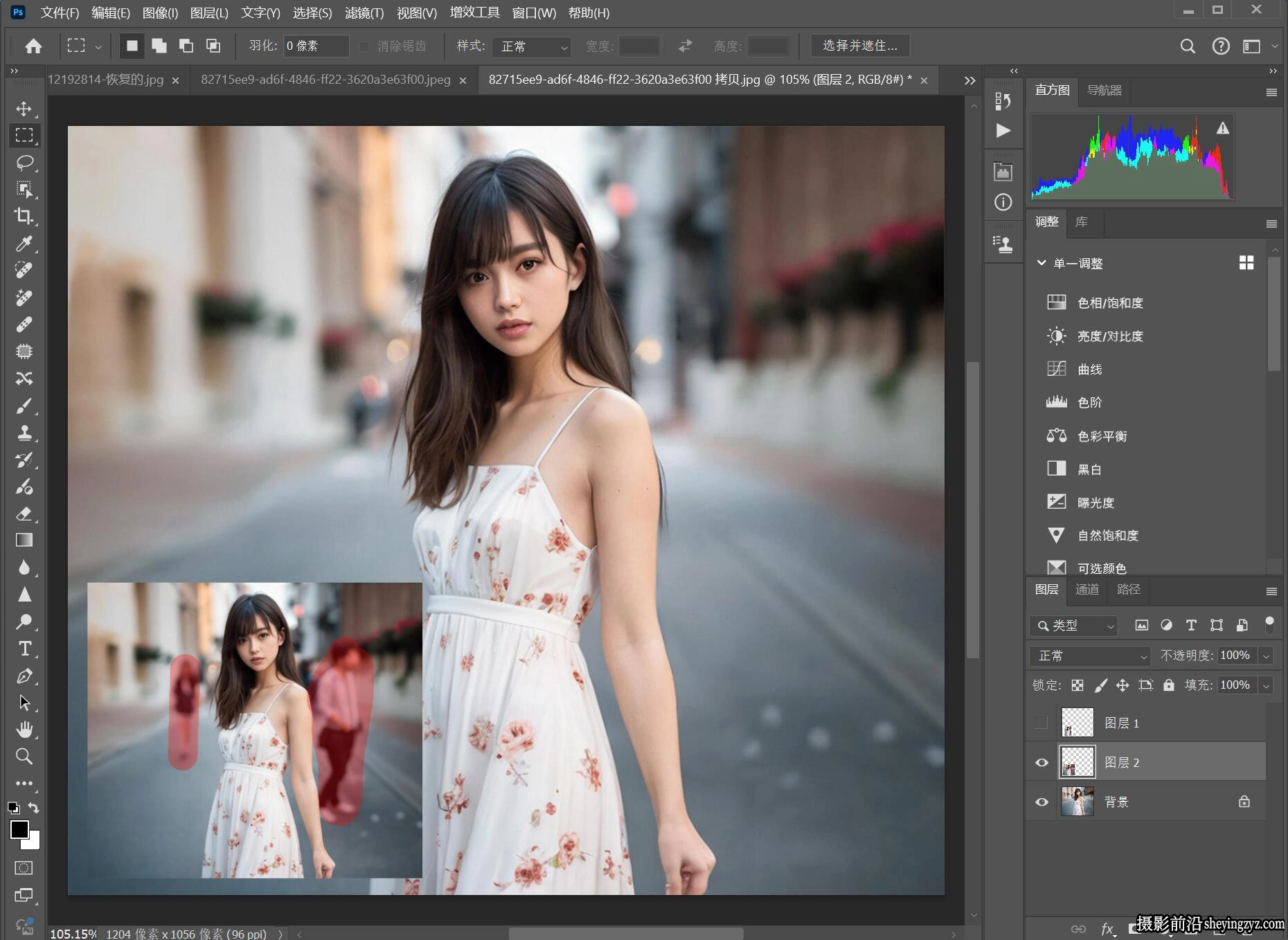Click the 选择并遮住... button

click(860, 46)
